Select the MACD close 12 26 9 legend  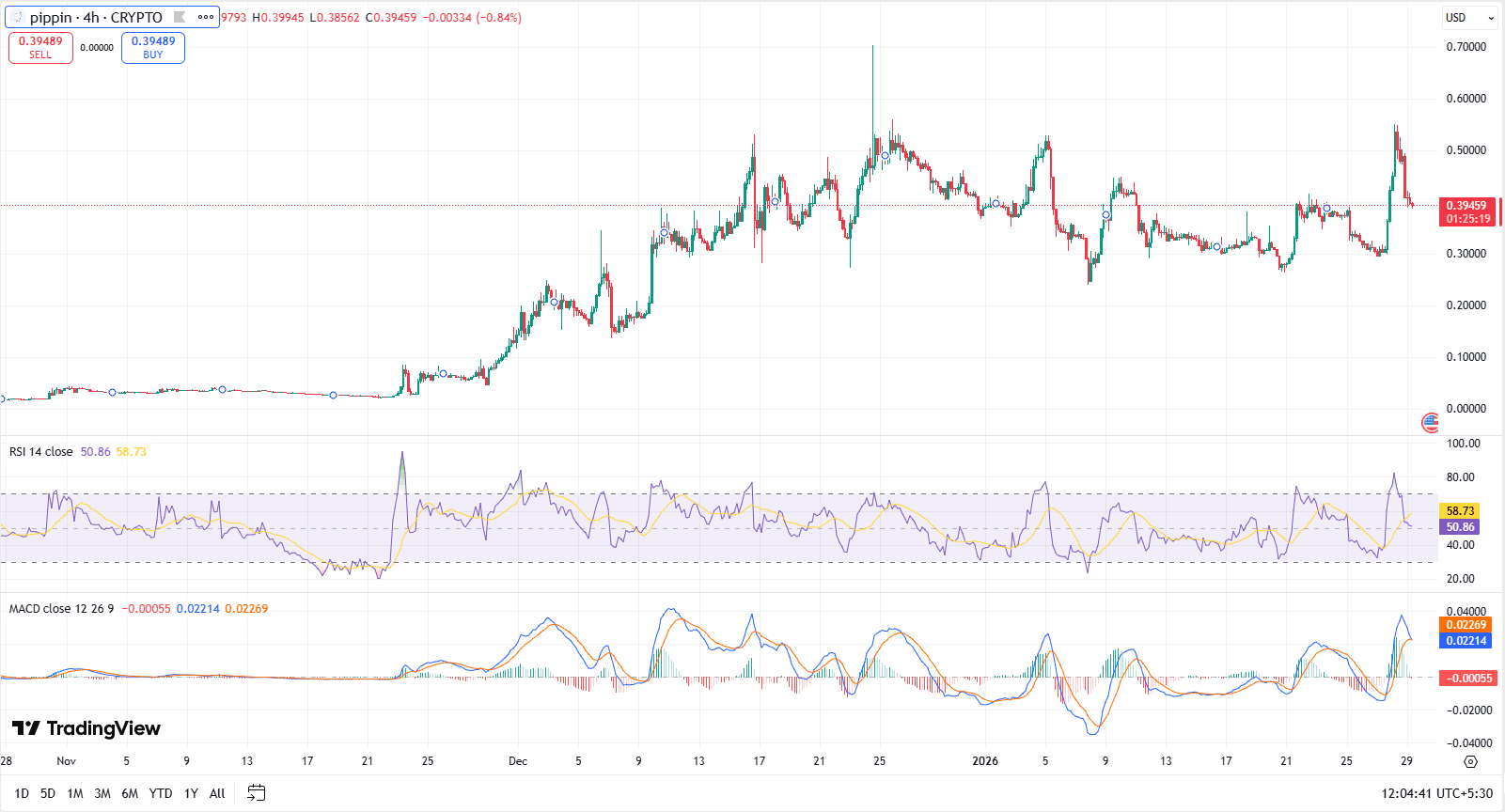coord(61,609)
